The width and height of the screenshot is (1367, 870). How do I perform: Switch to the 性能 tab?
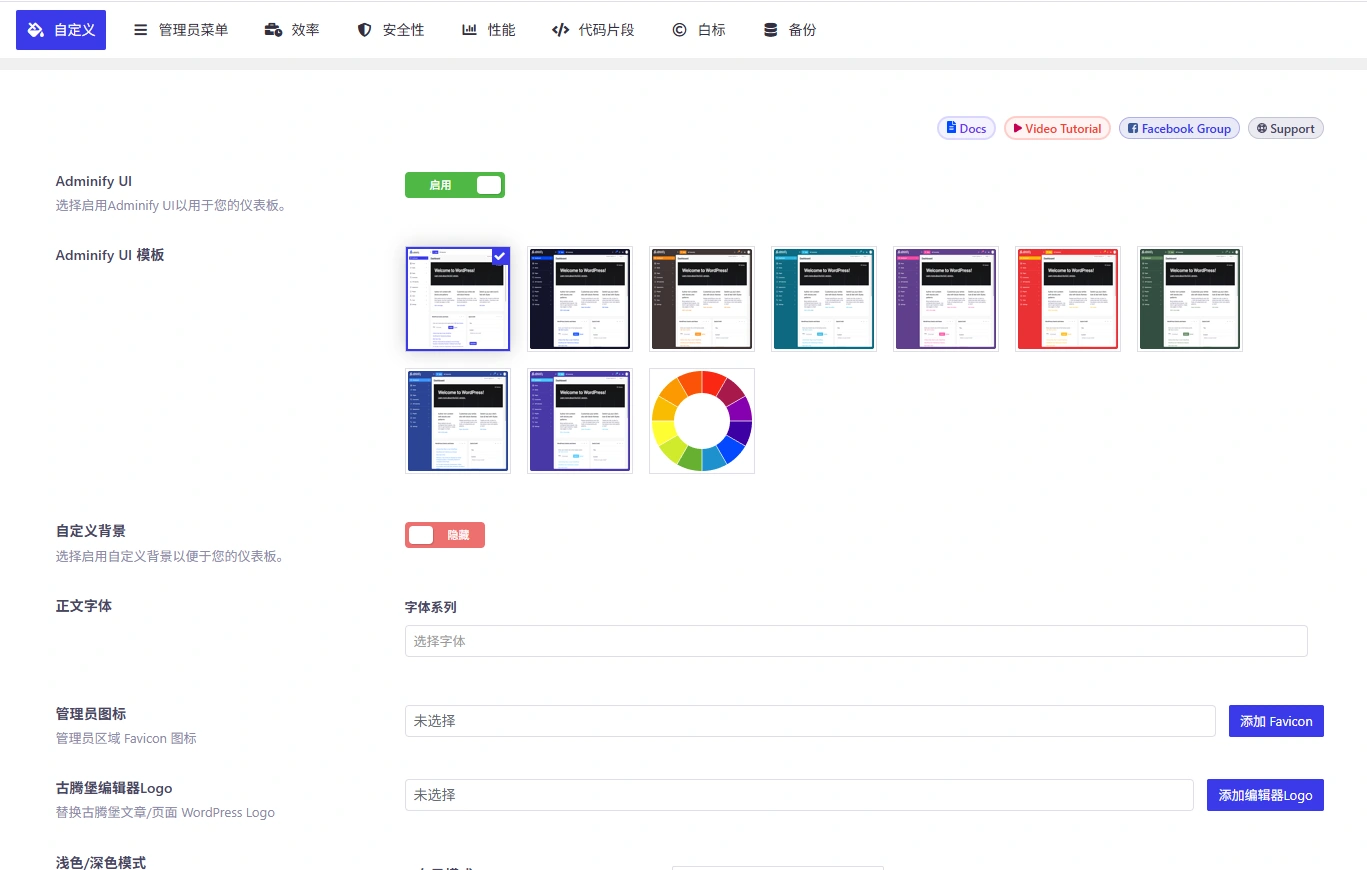click(x=489, y=29)
